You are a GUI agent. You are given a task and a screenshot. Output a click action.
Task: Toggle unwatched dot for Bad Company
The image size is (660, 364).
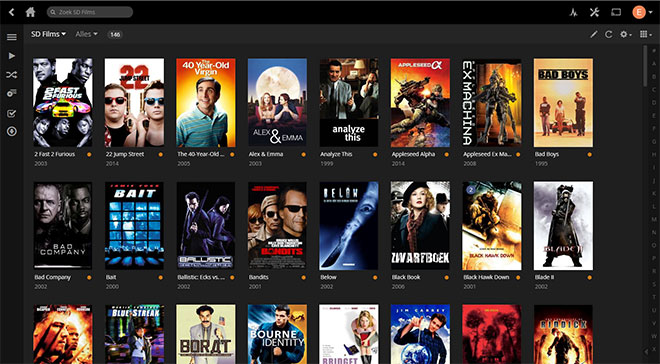pyautogui.click(x=89, y=278)
